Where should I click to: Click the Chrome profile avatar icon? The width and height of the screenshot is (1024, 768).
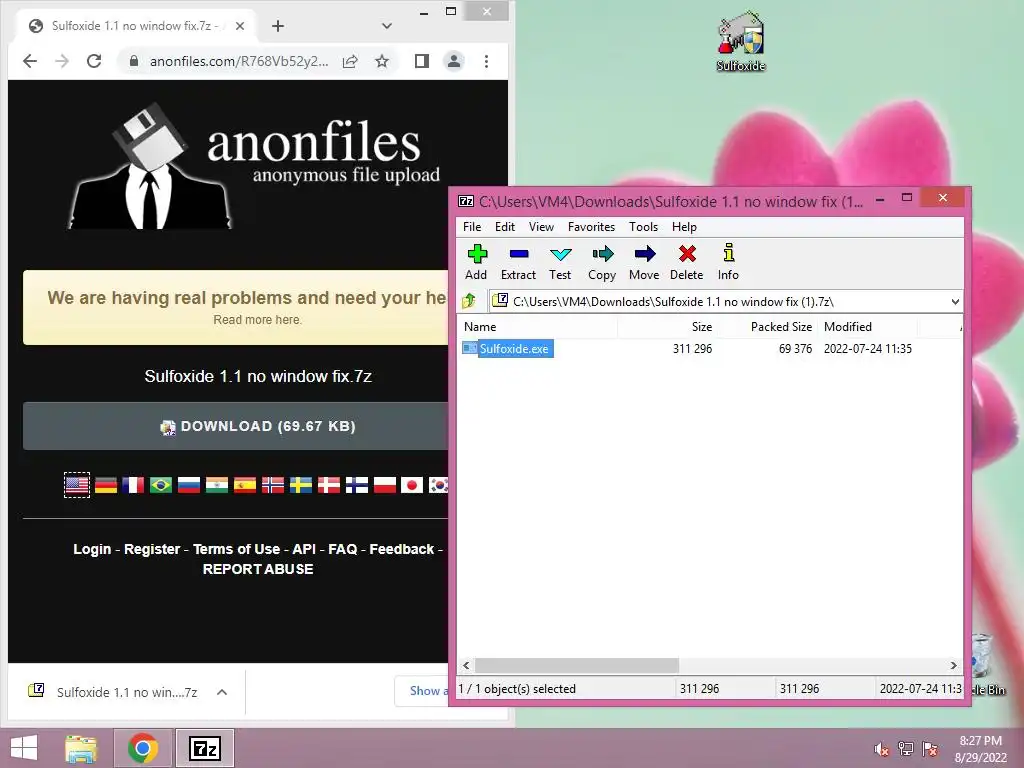coord(454,61)
